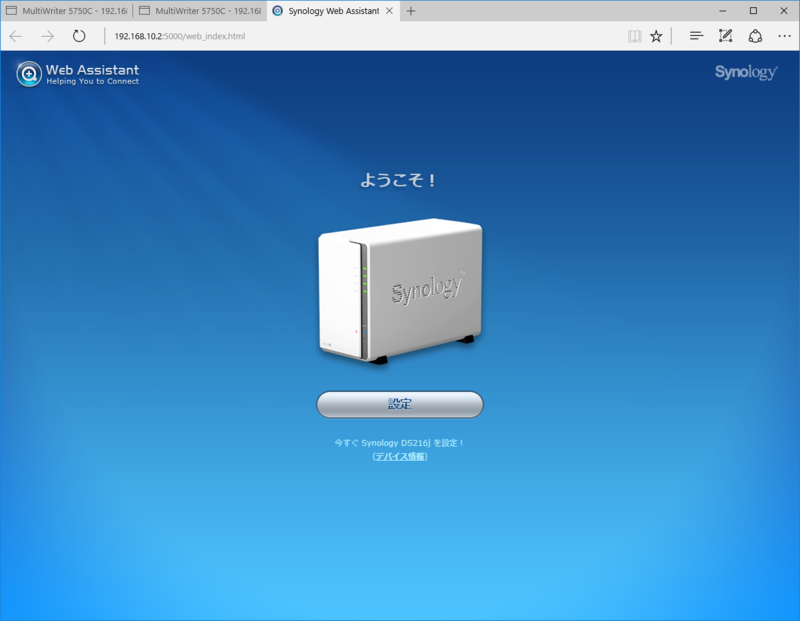This screenshot has height=621, width=800.
Task: Click text 今すぐ Synology DS216j を設定！
Action: pyautogui.click(x=399, y=443)
